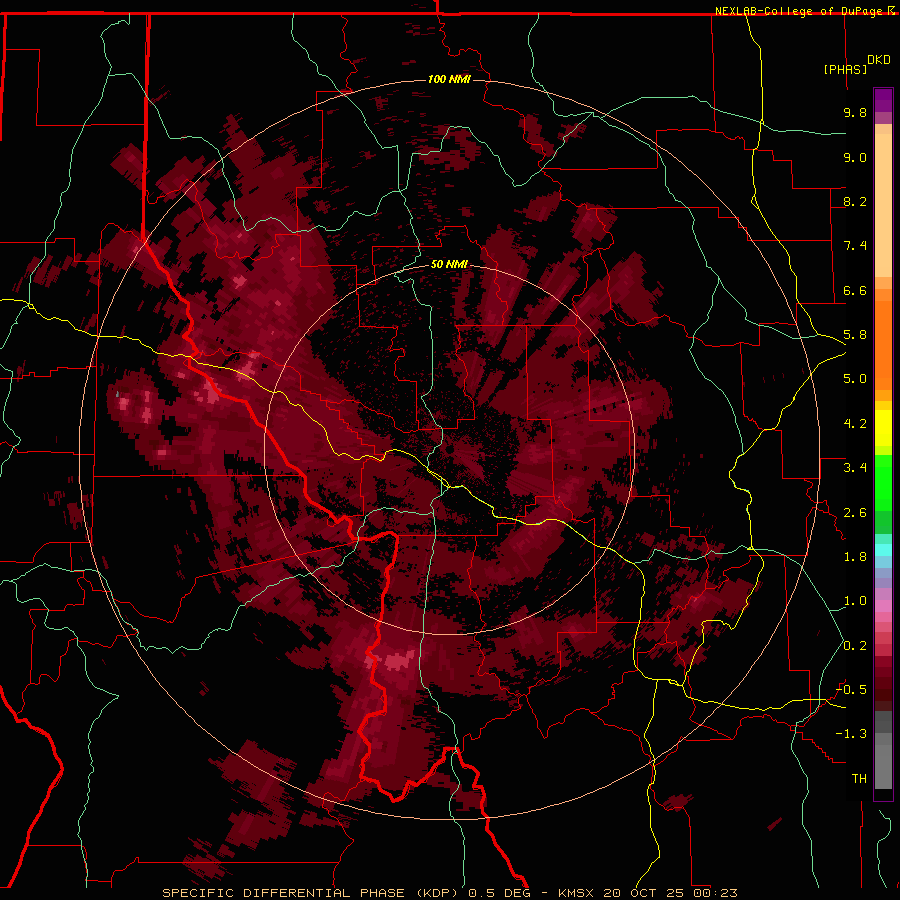Click the 50 NMI range ring label
Viewport: 900px width, 900px height.
tap(449, 264)
